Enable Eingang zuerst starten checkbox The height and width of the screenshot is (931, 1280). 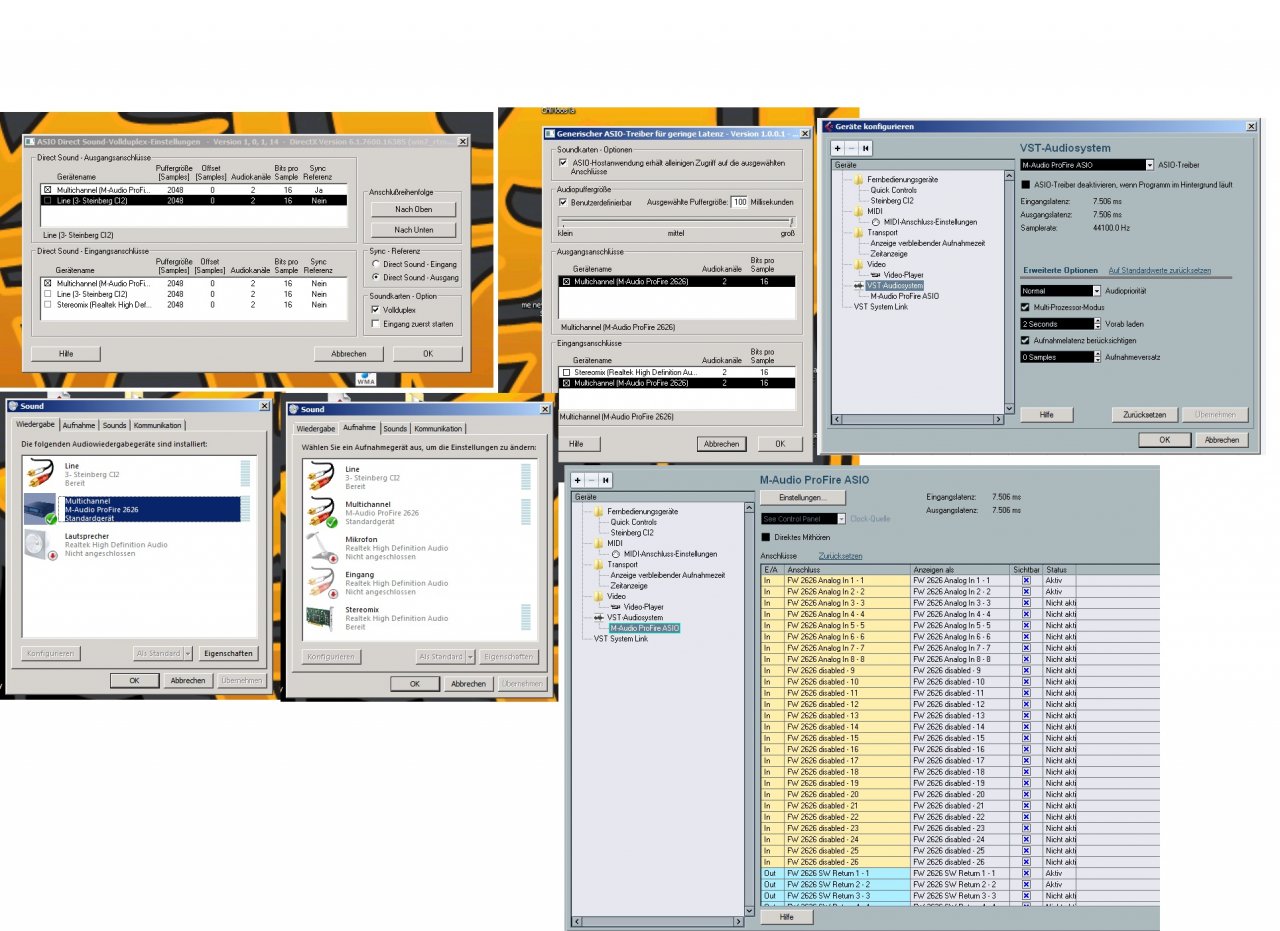pyautogui.click(x=375, y=323)
